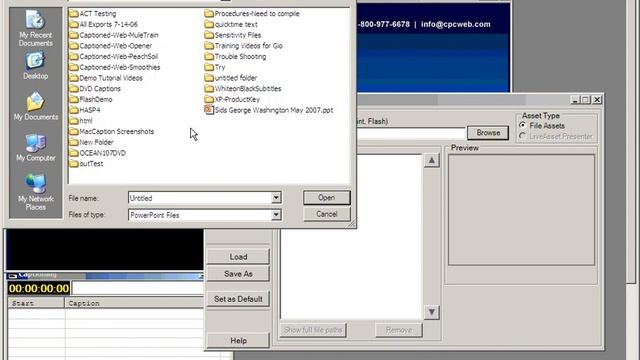Click the asset path field beside Browse

tap(411, 133)
